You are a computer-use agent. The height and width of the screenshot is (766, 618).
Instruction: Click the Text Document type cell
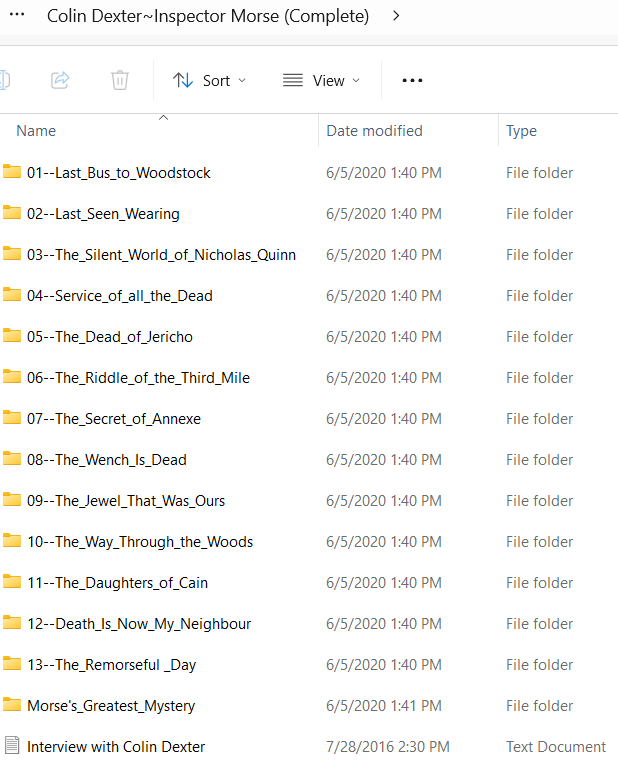(556, 747)
